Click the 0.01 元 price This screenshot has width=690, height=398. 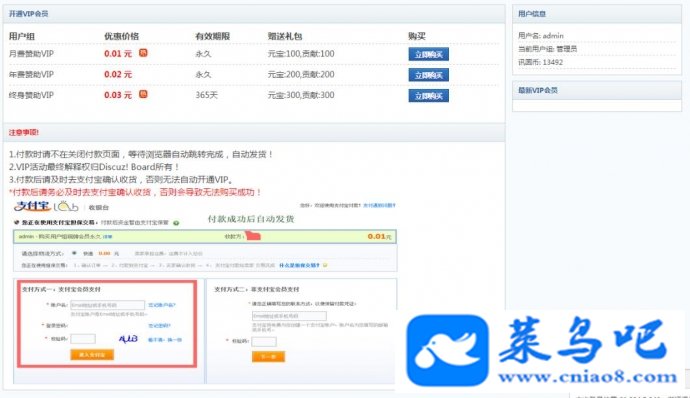pos(118,54)
